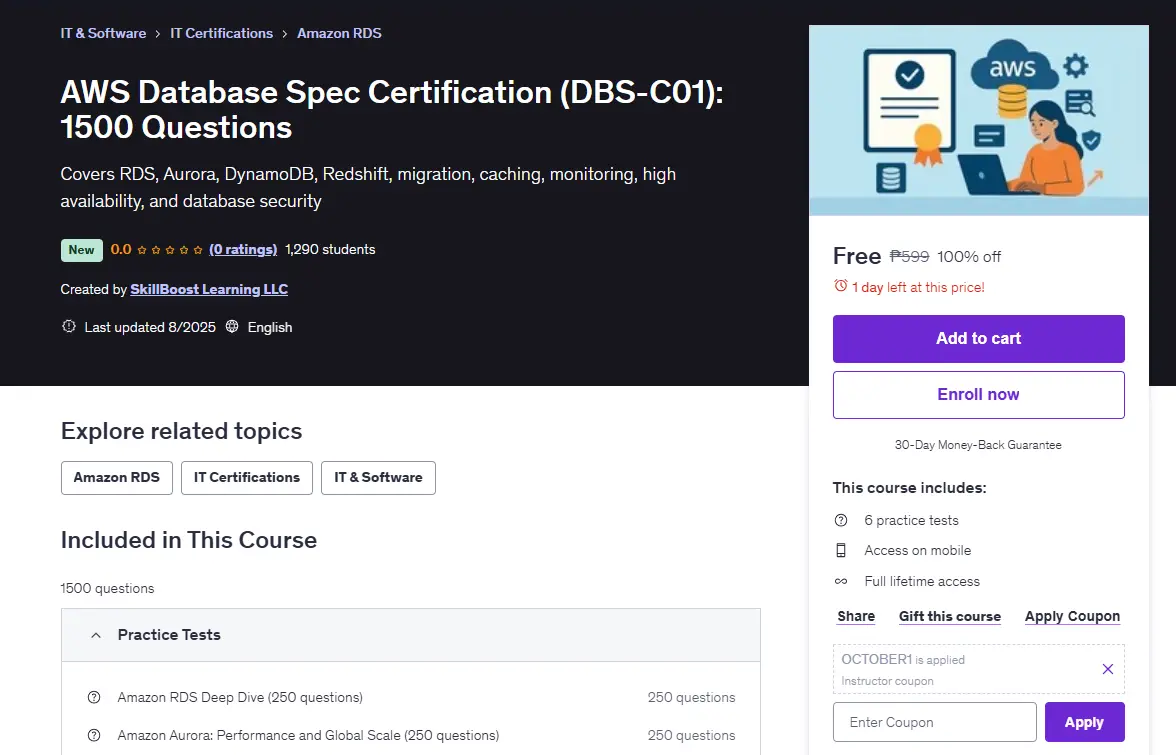Click the 1 day left at this price text
This screenshot has height=755, width=1176.
point(918,287)
